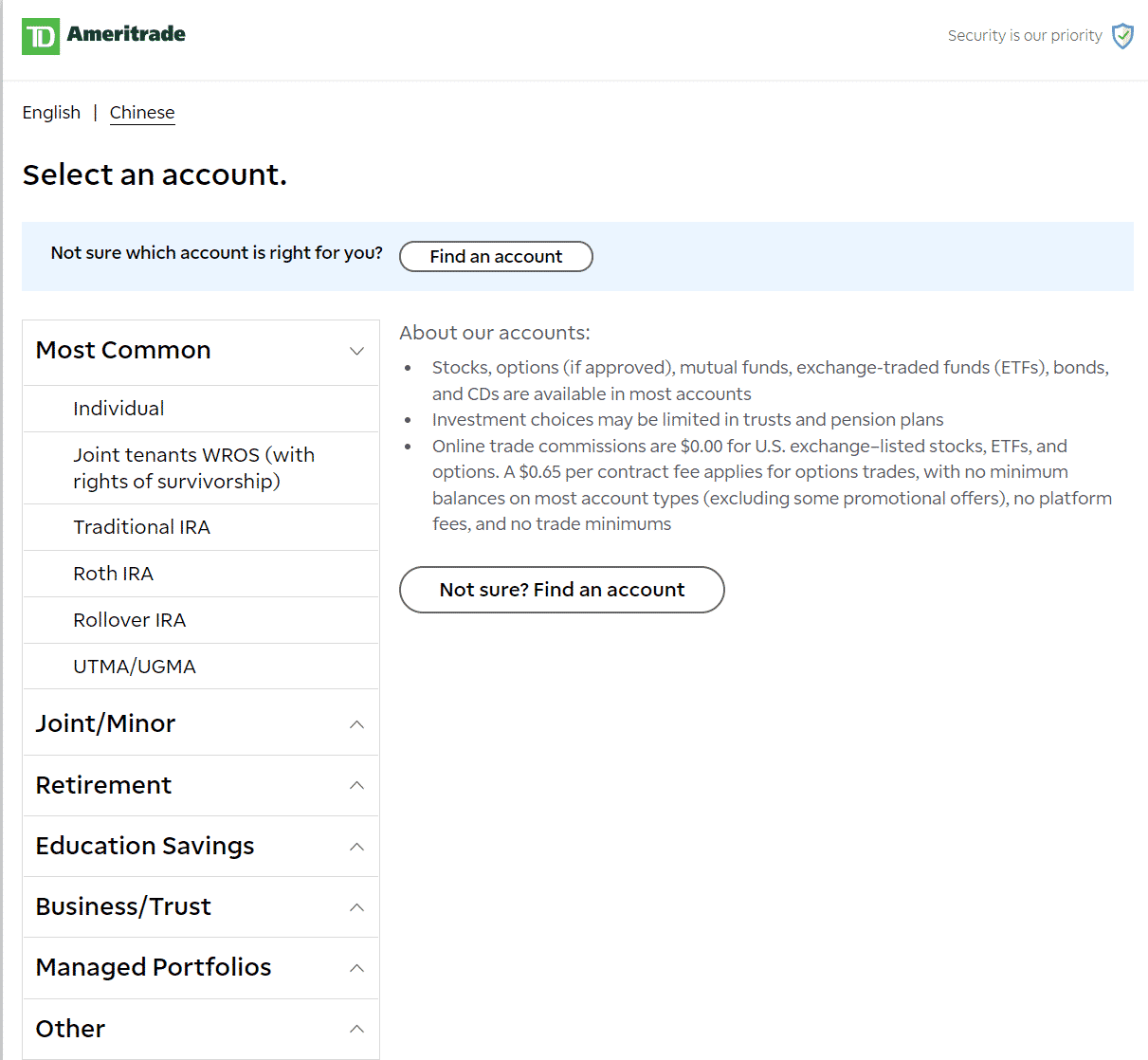Open the Education Savings heading
This screenshot has width=1148, height=1060.
click(x=145, y=847)
